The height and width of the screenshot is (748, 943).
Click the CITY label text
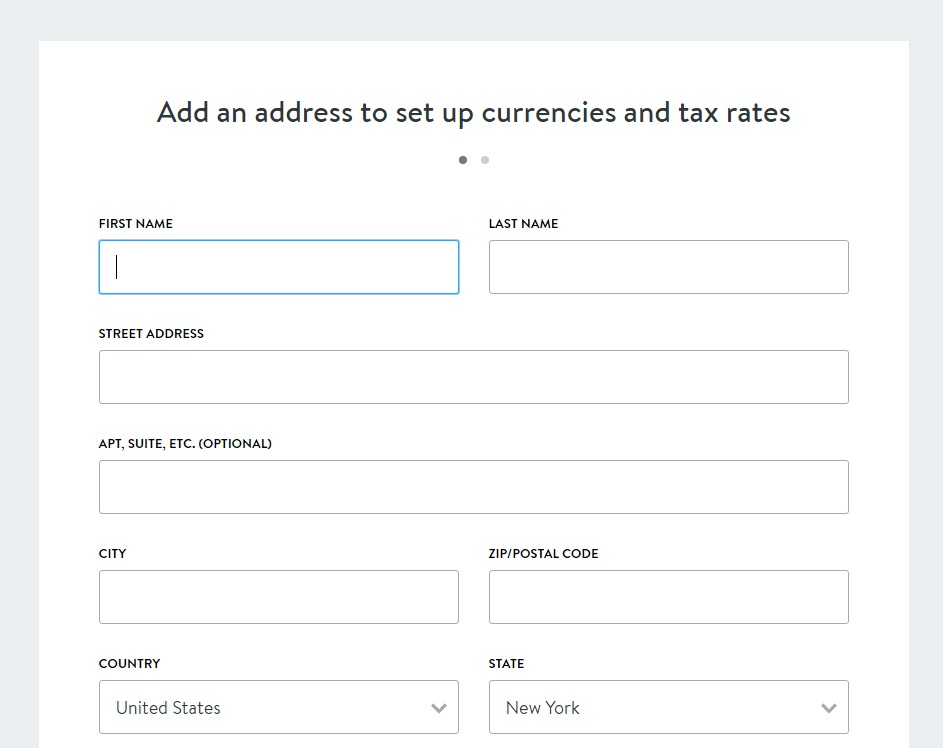[x=112, y=554]
